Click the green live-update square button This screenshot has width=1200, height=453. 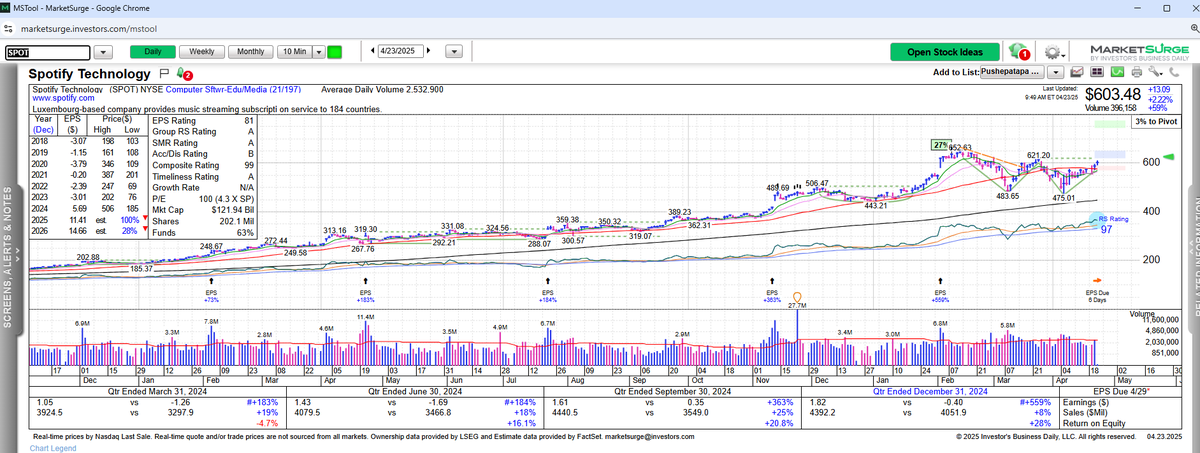pos(334,52)
